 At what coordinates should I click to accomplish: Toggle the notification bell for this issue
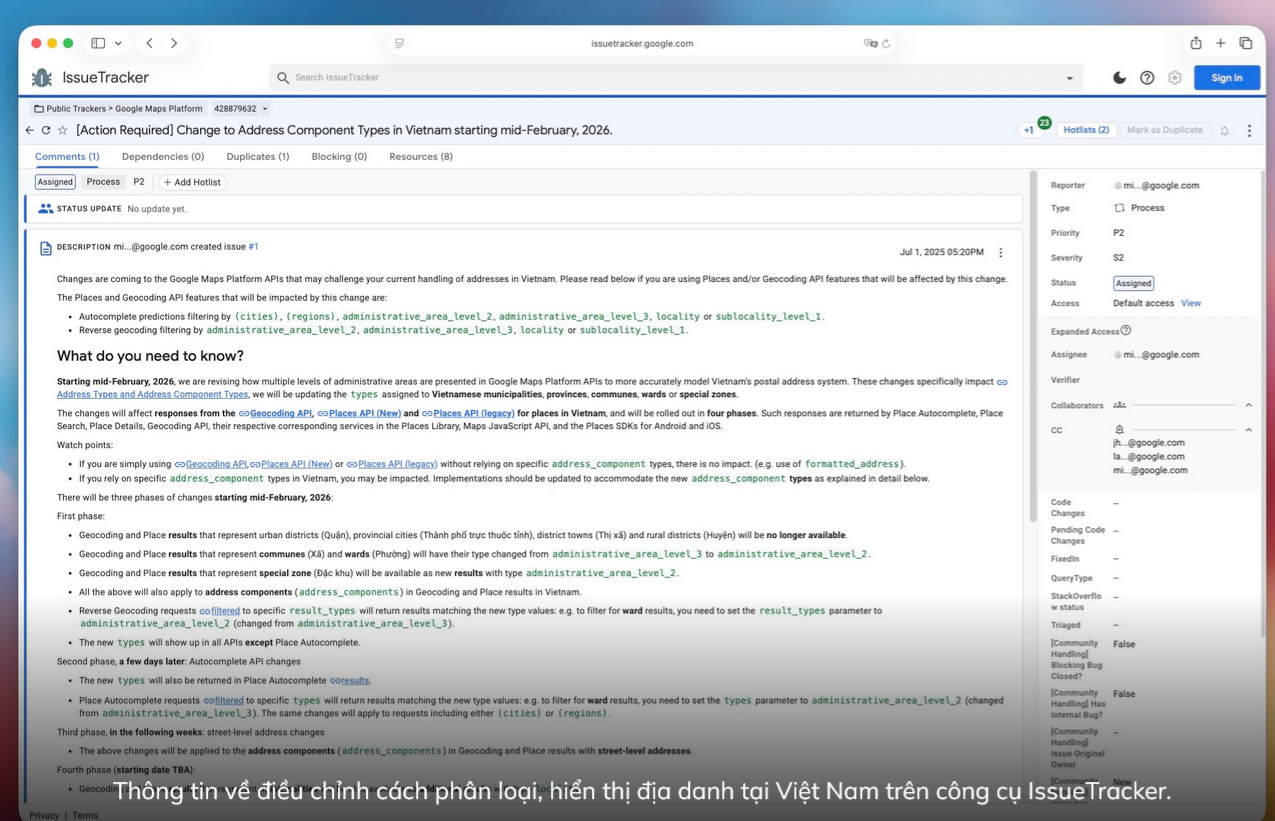pos(1224,131)
